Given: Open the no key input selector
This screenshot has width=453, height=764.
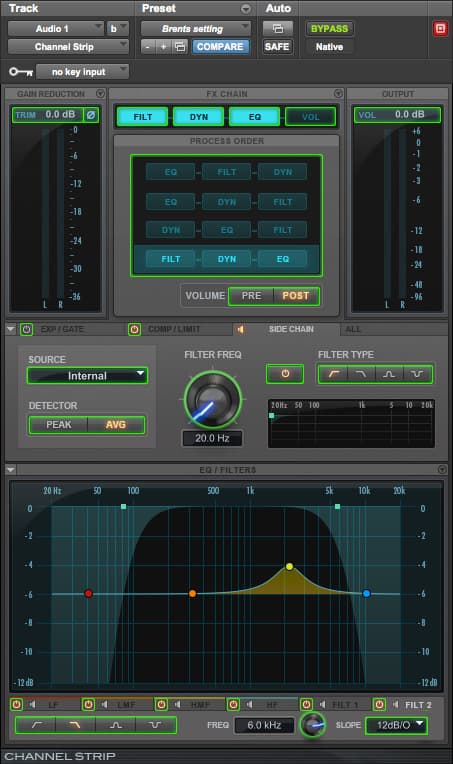Looking at the screenshot, I should 82,72.
